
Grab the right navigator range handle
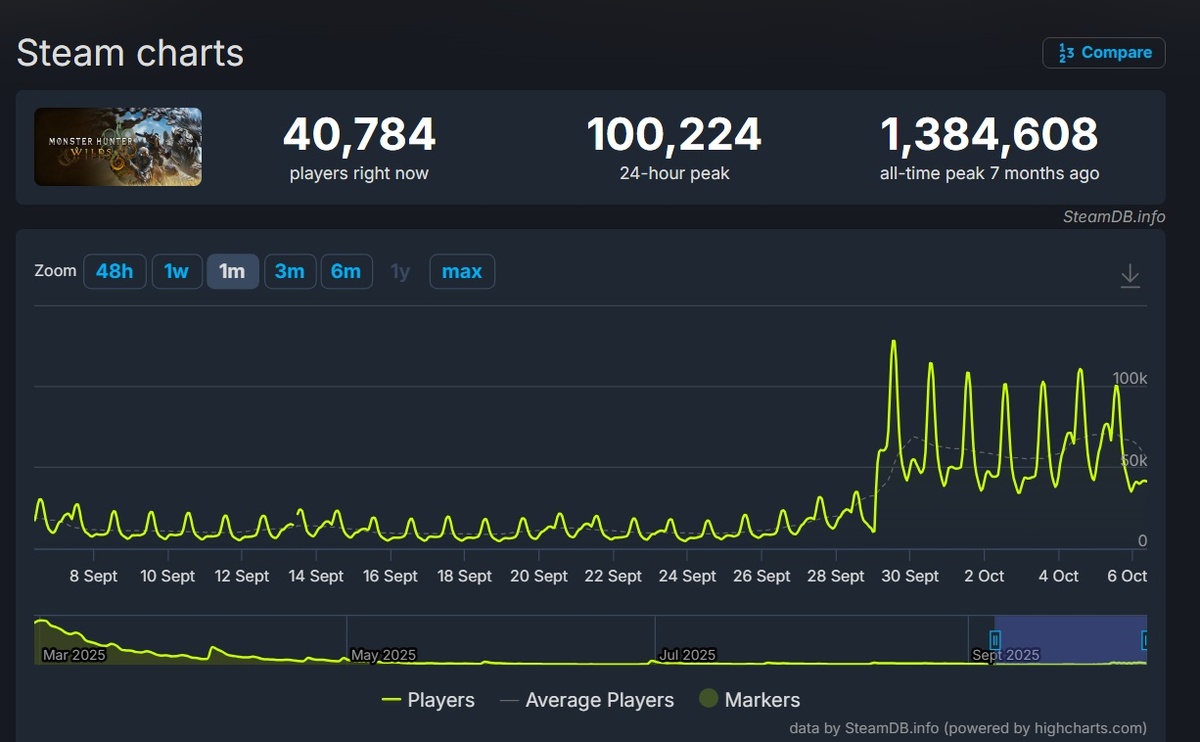coord(1145,640)
